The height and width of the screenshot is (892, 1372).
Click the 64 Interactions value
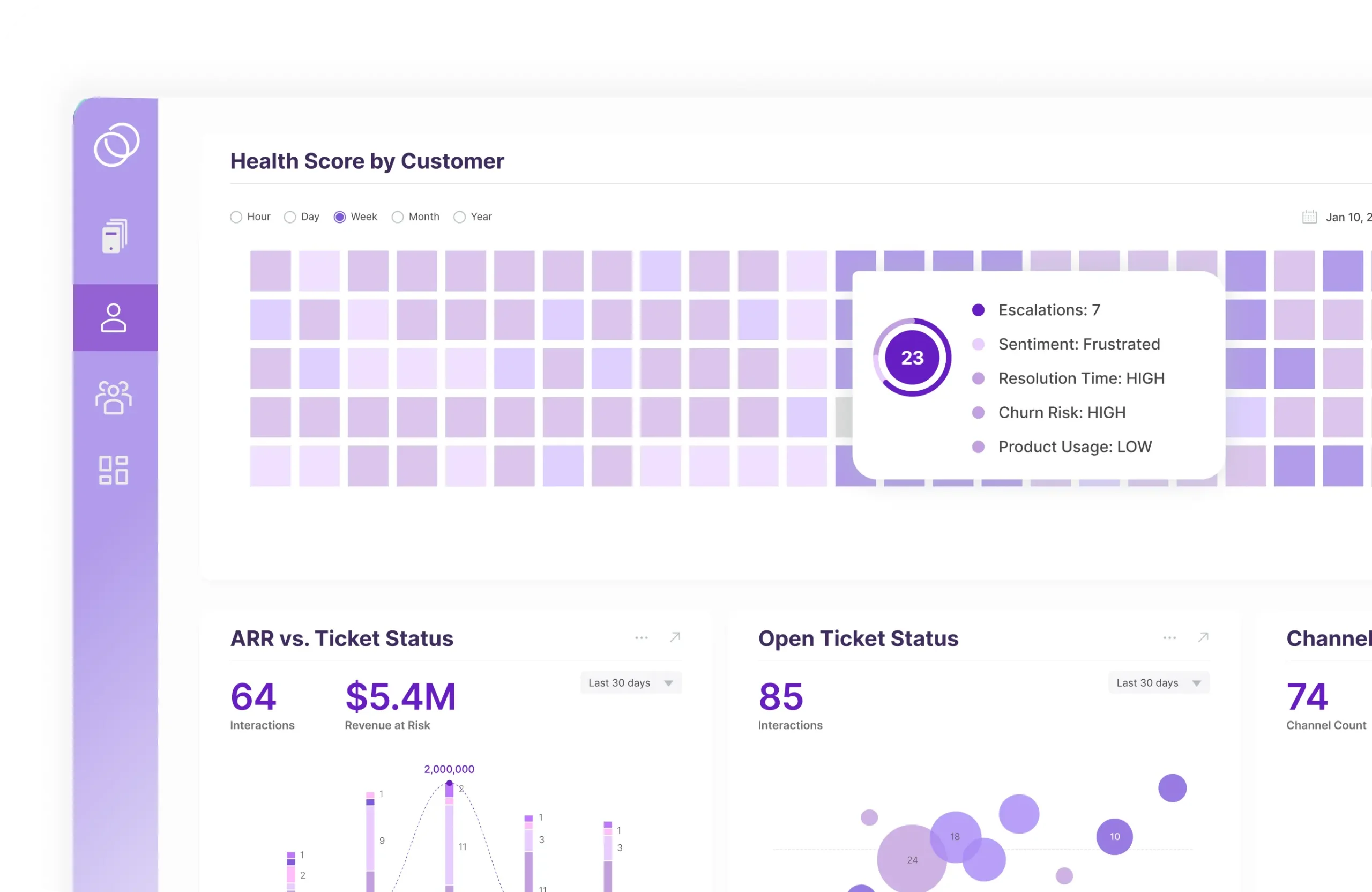click(x=253, y=696)
